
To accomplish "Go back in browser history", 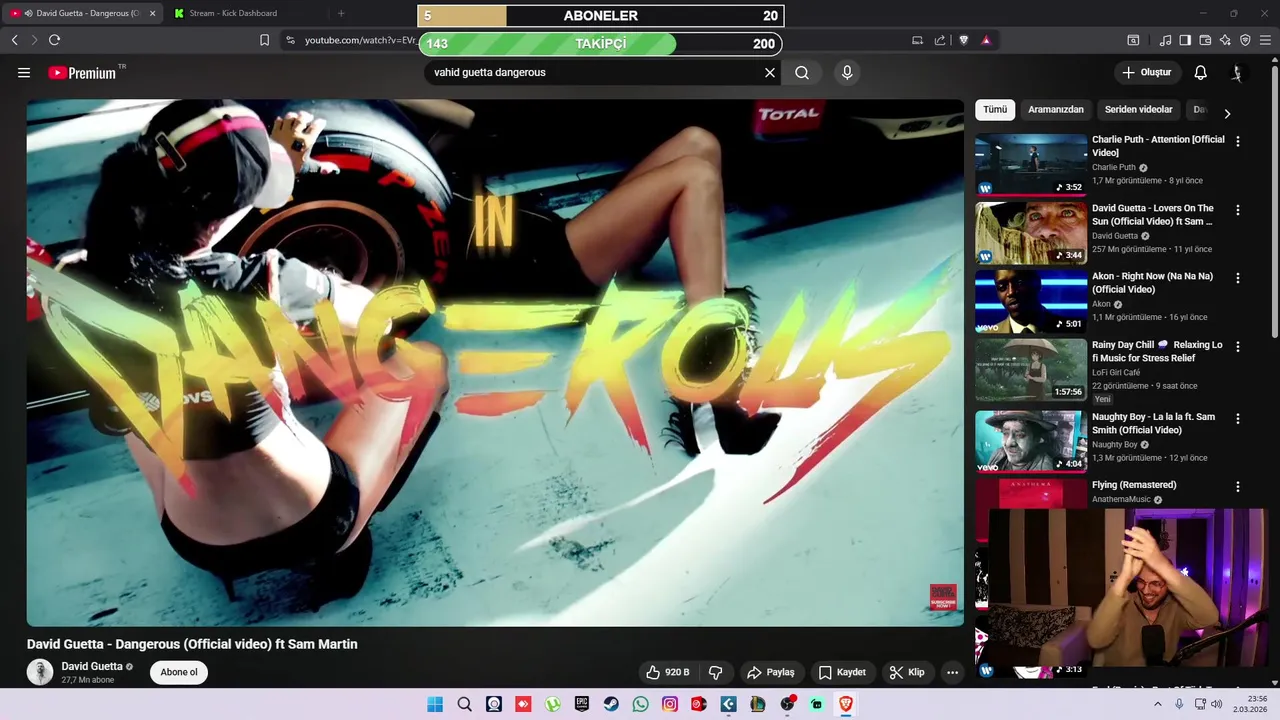I will (14, 40).
